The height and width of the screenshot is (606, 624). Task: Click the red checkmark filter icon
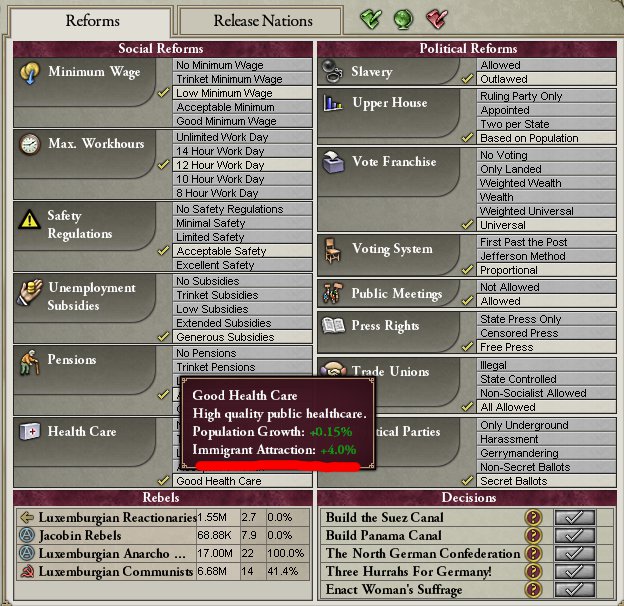[x=437, y=19]
